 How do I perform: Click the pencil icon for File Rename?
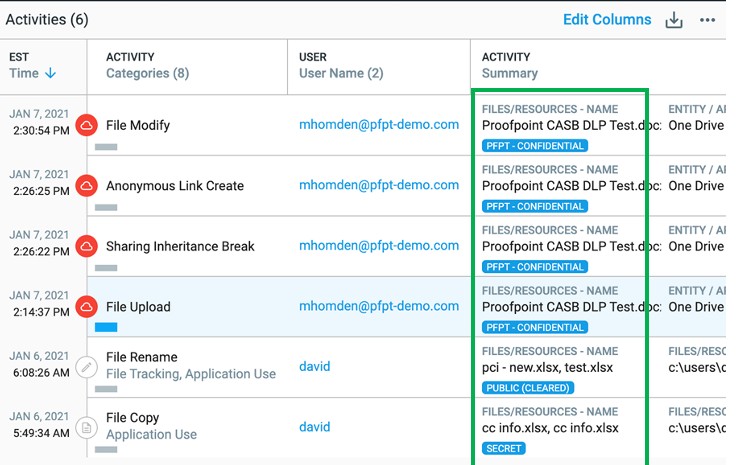tap(87, 367)
